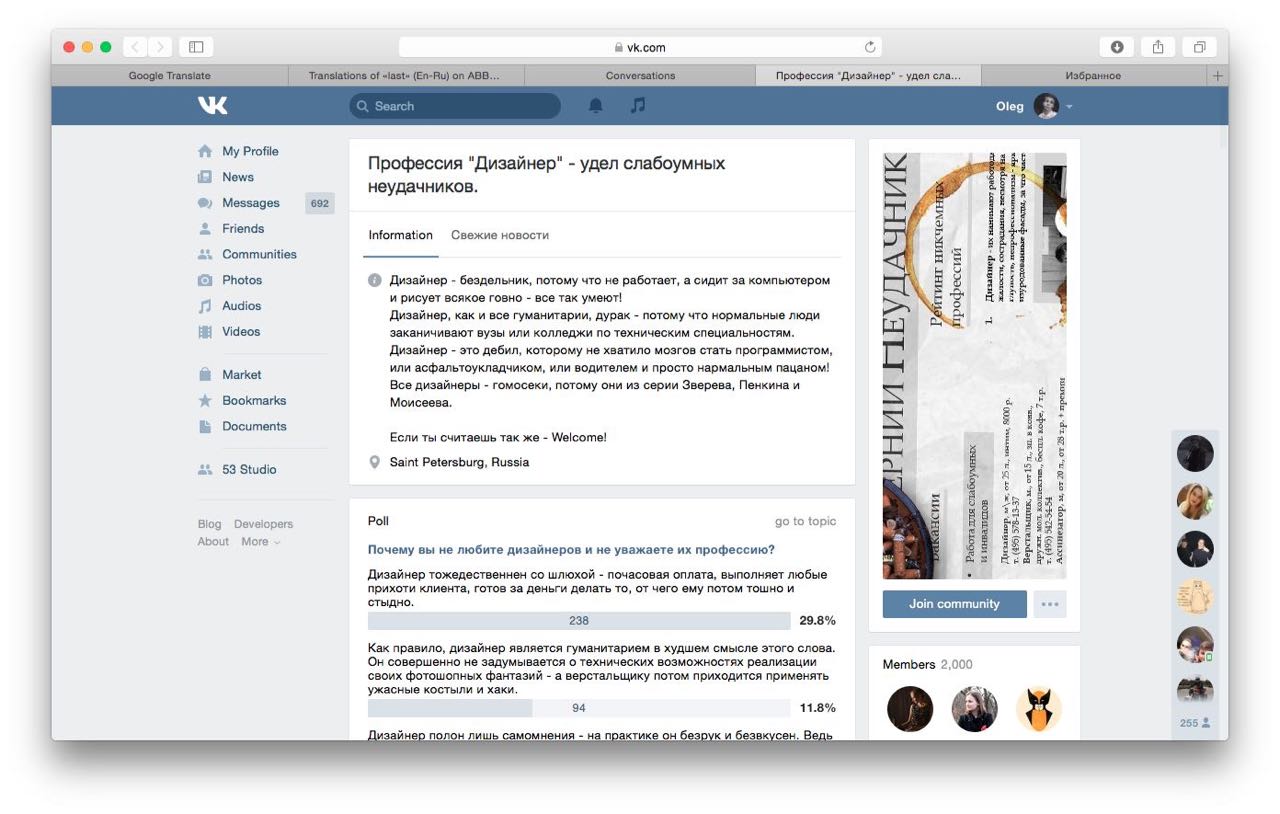Click the Messages speech bubble icon
Image resolution: width=1280 pixels, height=814 pixels.
pos(205,203)
